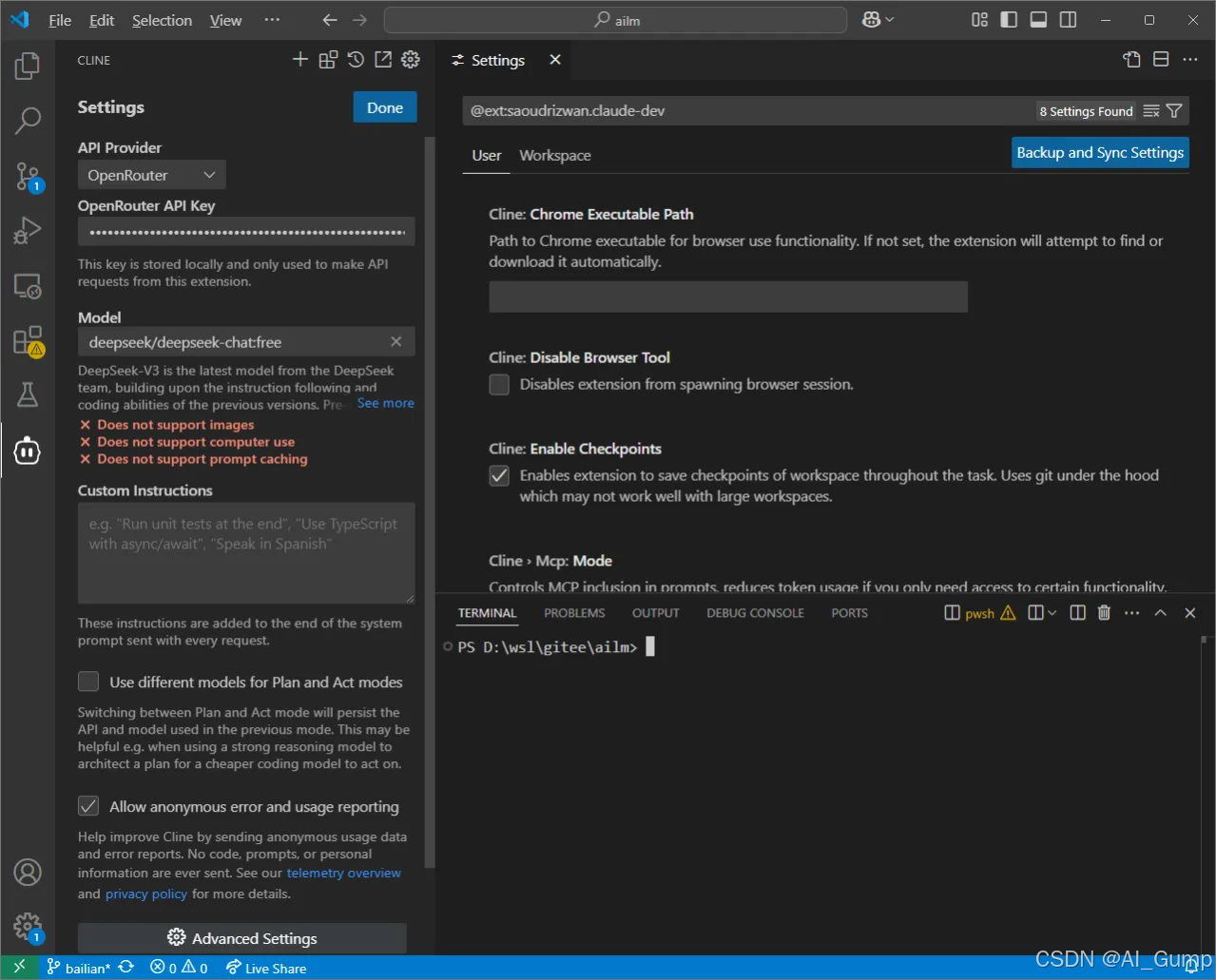Open the Manage gear in activity bar
This screenshot has width=1216, height=980.
pos(28,927)
